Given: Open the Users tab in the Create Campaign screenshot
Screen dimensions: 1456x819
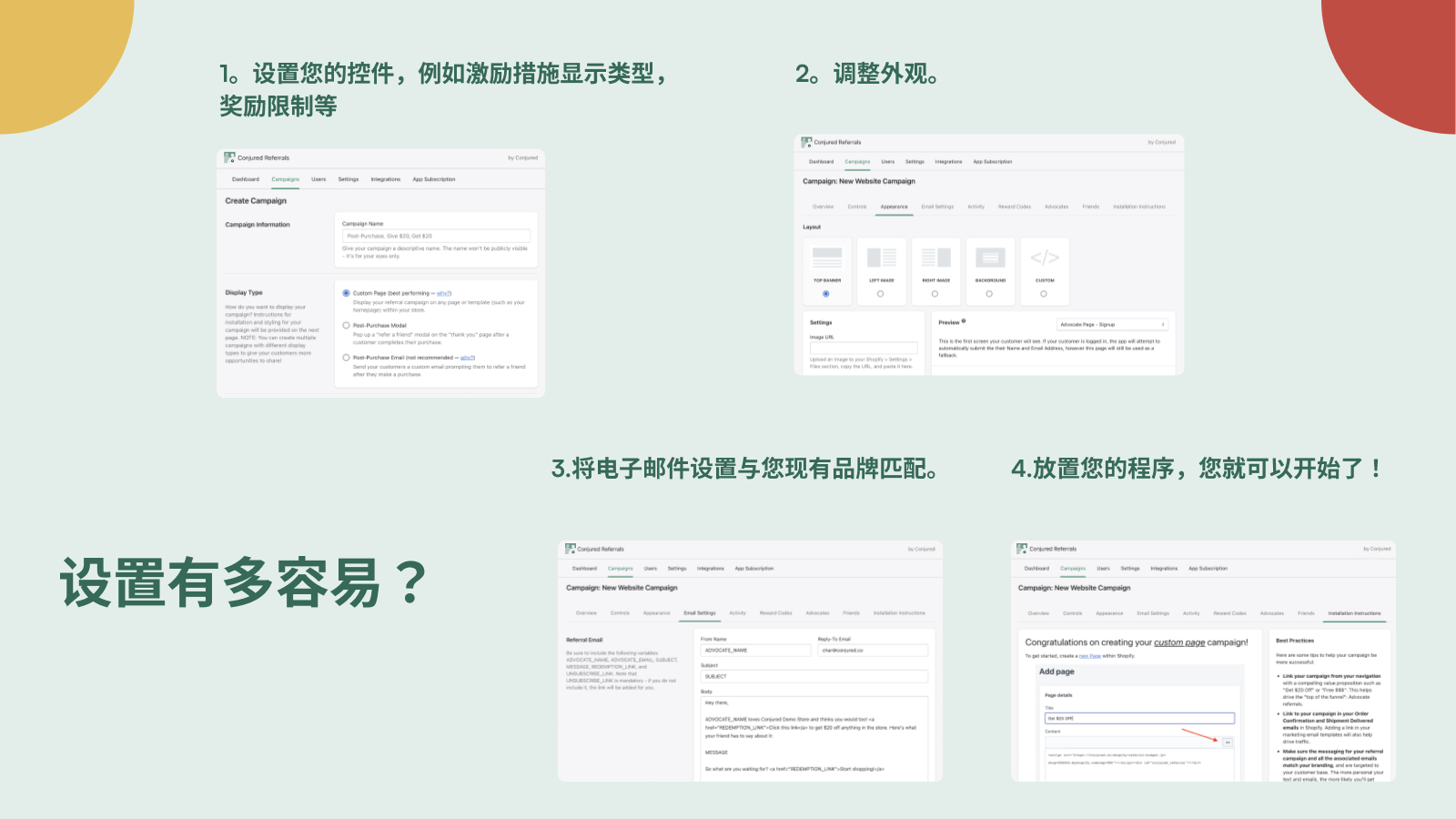Looking at the screenshot, I should [x=318, y=179].
